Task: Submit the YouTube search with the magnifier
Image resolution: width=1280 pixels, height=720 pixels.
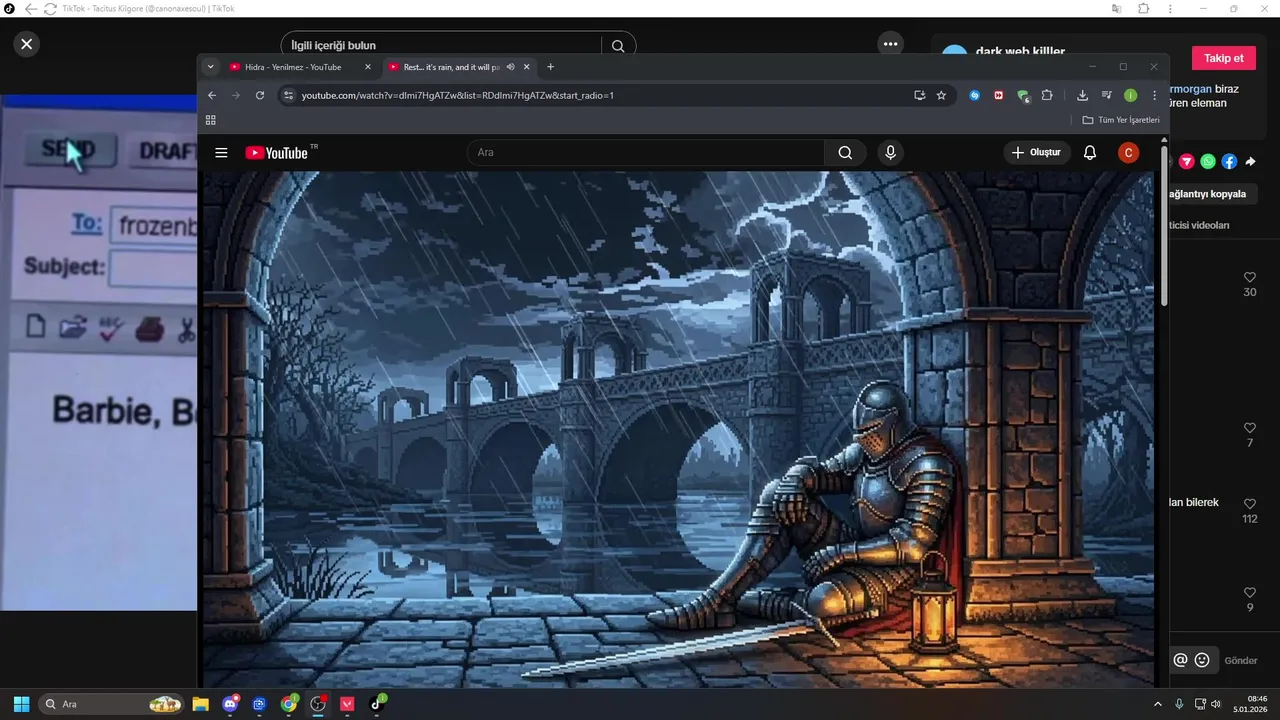Action: point(845,152)
